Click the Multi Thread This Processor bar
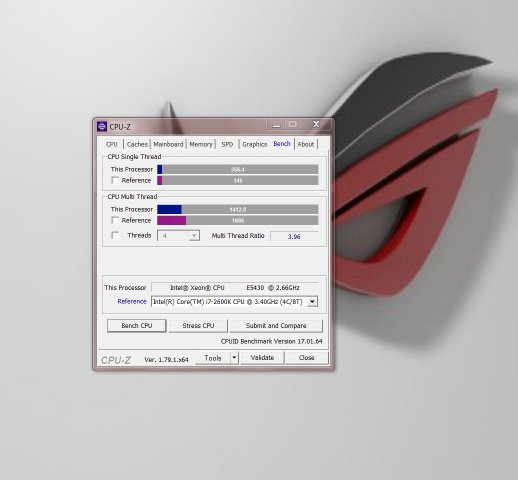Screen dimensions: 518x480 [238, 209]
